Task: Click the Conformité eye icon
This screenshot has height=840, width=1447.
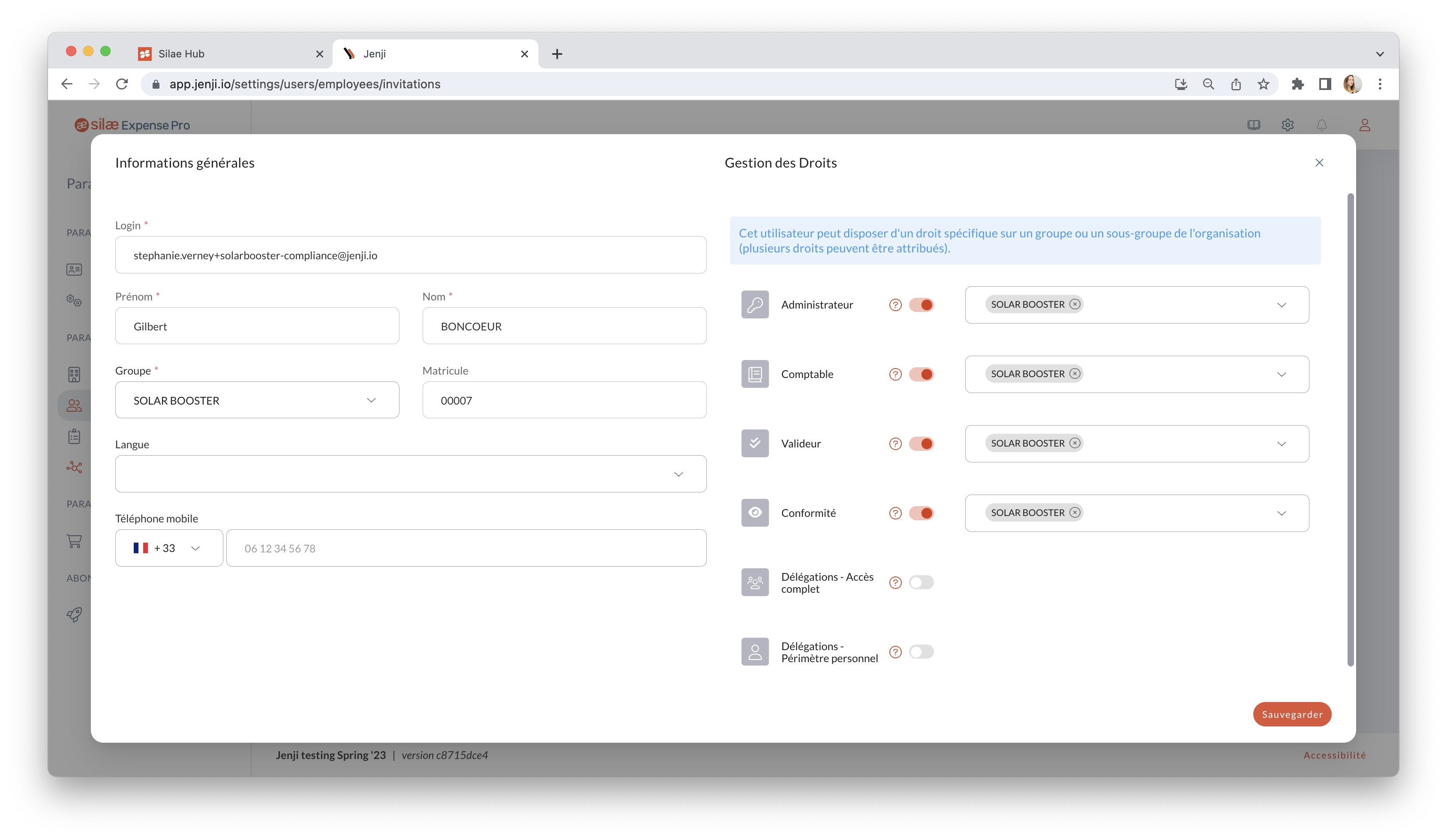Action: [x=754, y=513]
